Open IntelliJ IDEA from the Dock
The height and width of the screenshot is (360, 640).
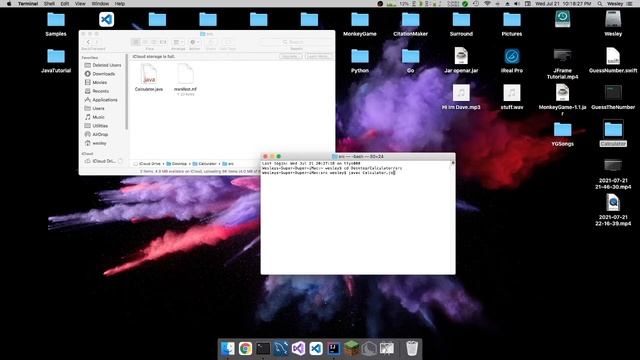tap(333, 349)
